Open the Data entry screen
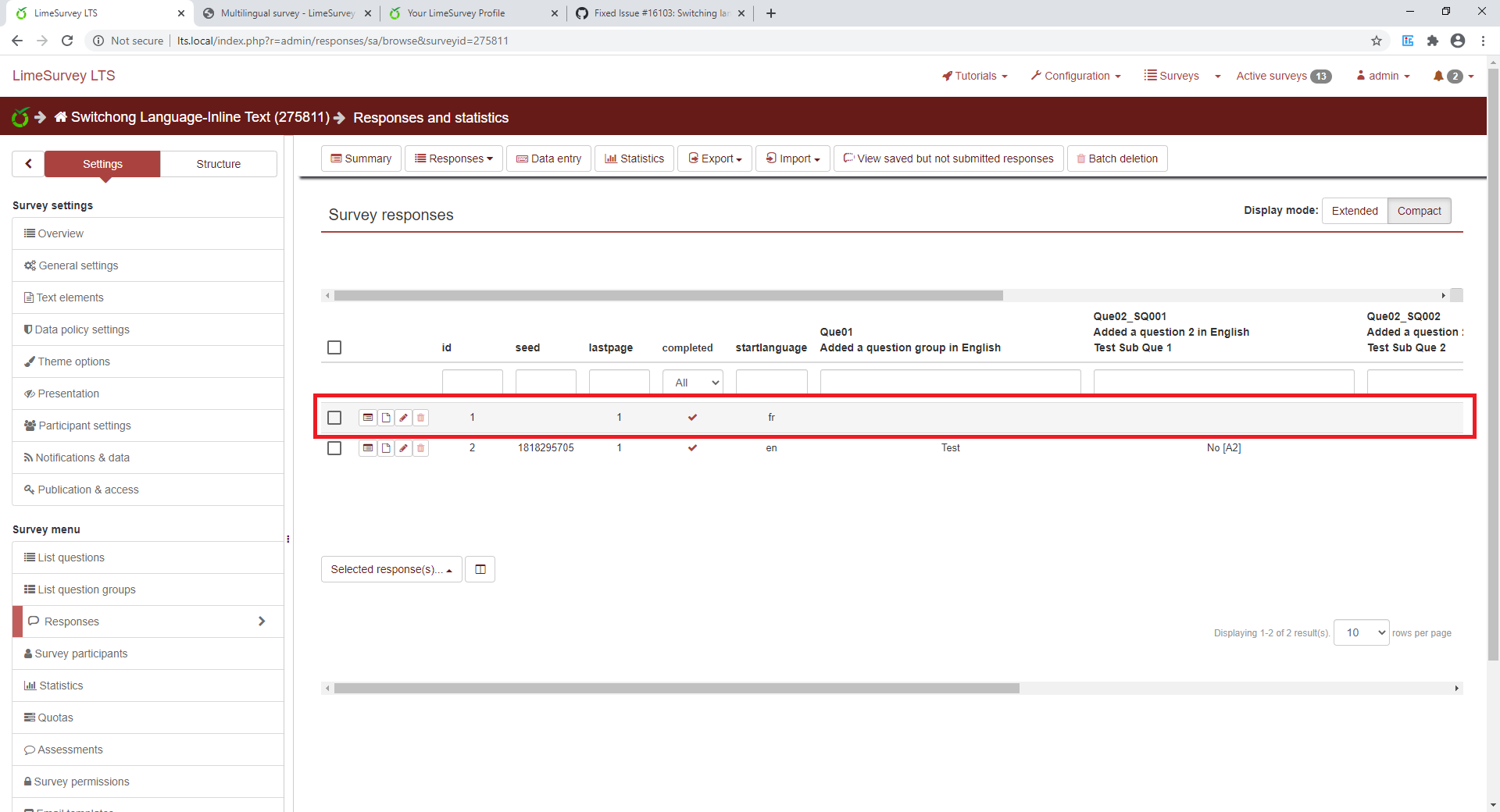 click(x=549, y=158)
